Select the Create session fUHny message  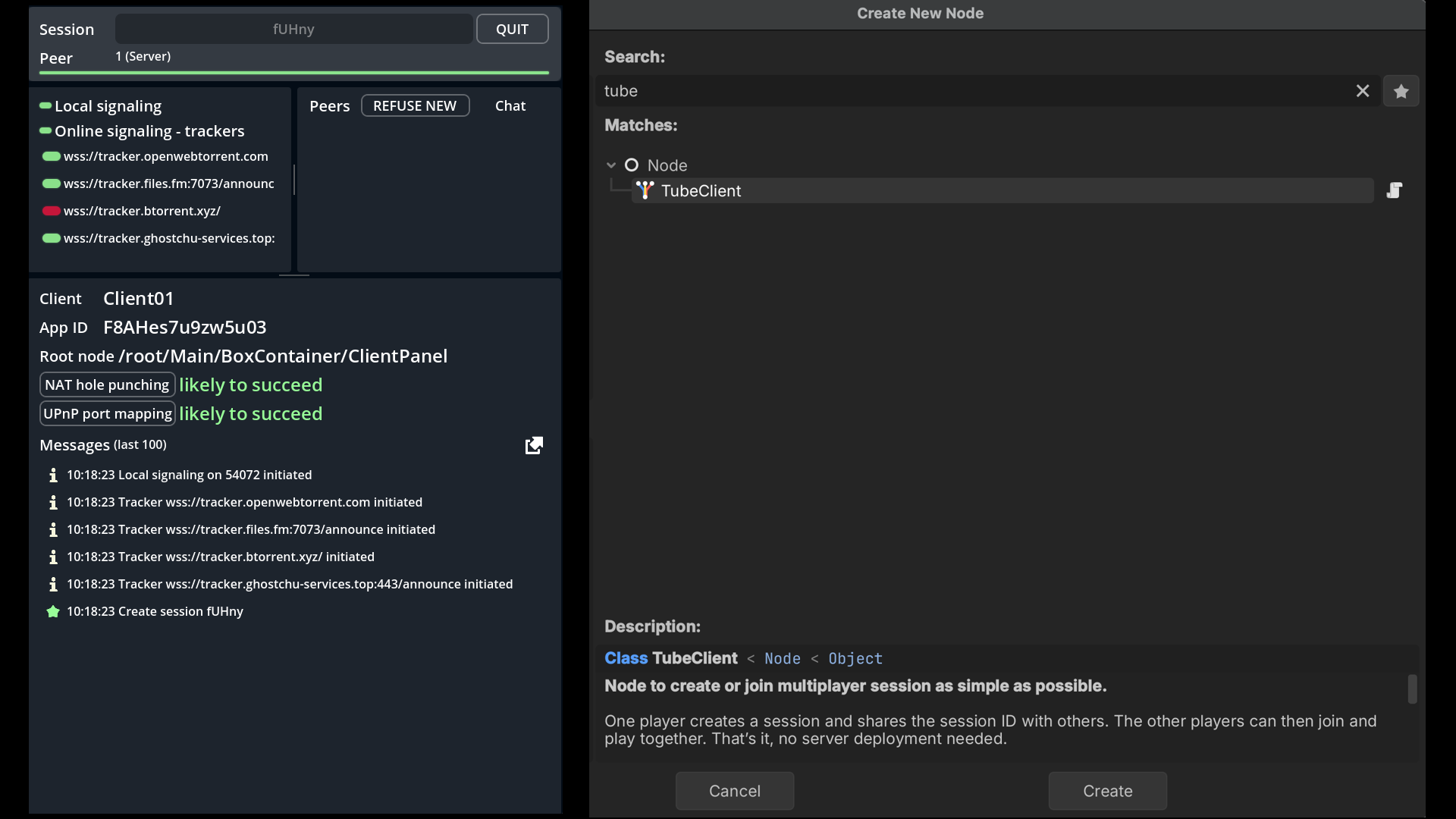tap(155, 611)
